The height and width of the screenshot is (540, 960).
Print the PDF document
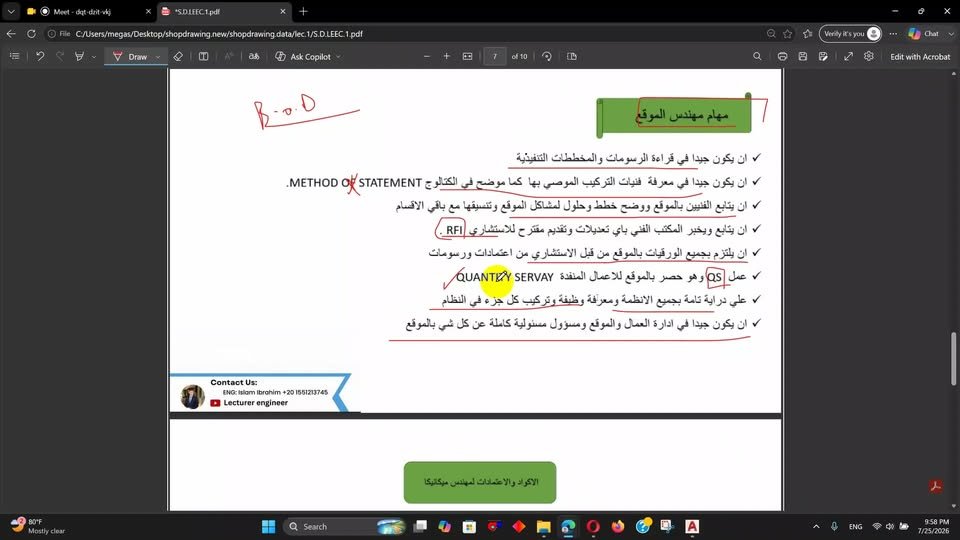782,56
